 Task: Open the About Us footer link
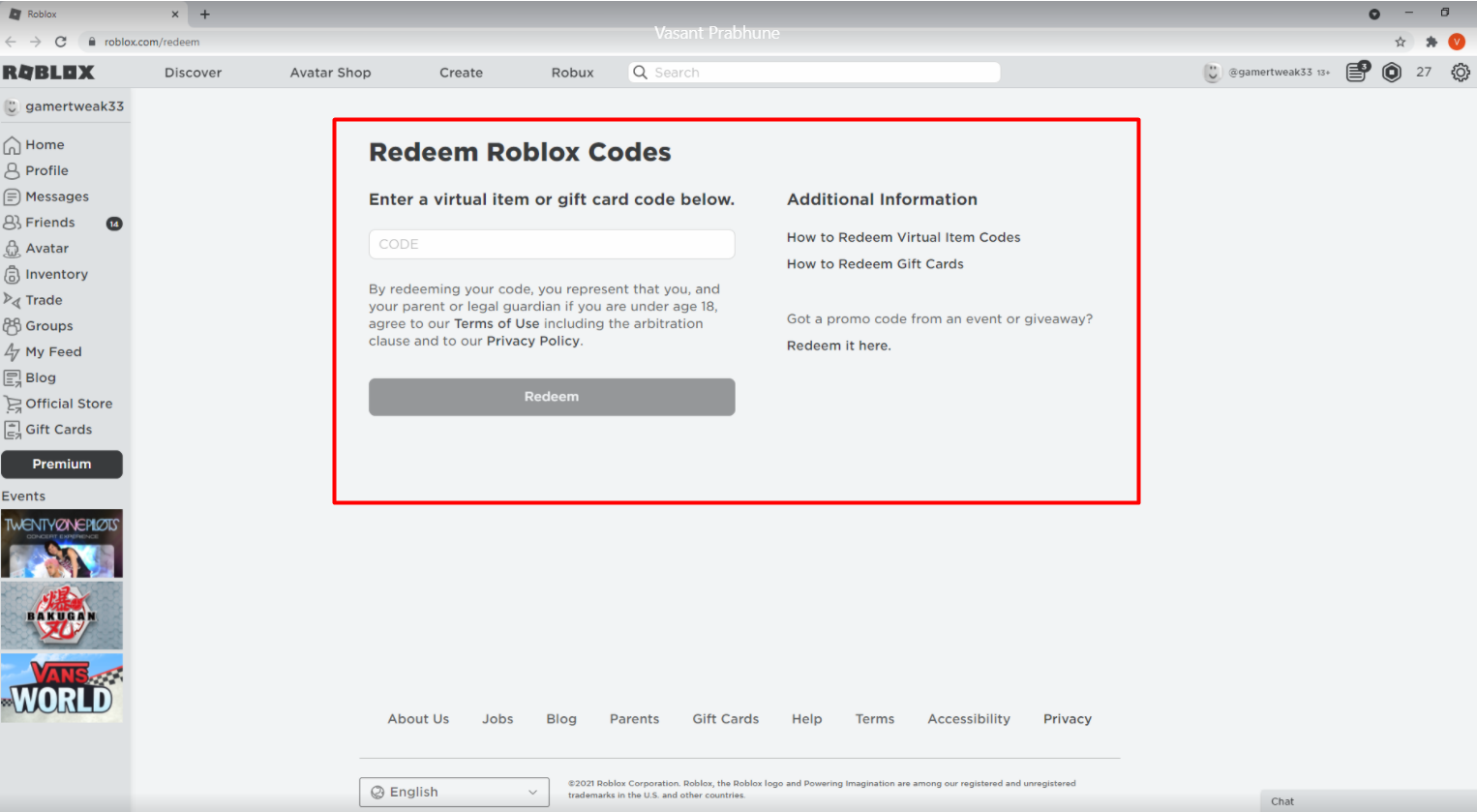(x=418, y=719)
